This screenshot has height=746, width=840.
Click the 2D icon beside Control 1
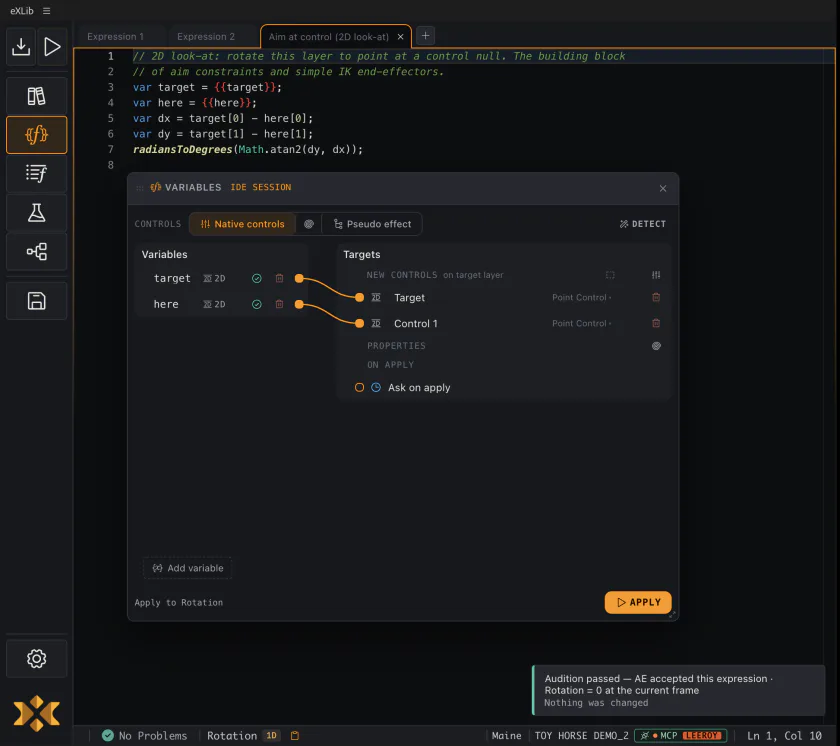click(376, 323)
